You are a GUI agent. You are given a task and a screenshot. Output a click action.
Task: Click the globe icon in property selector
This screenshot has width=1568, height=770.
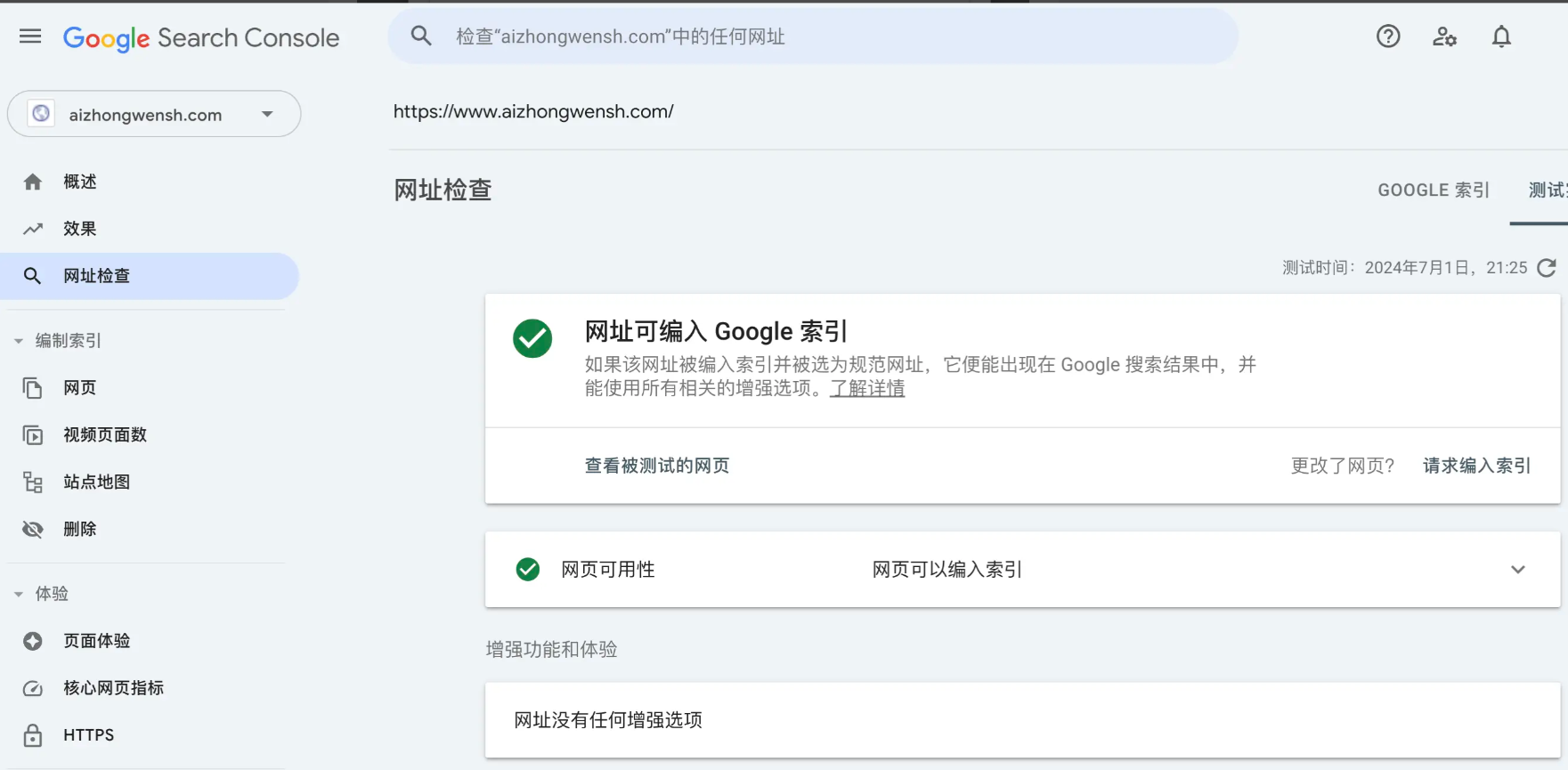click(41, 114)
